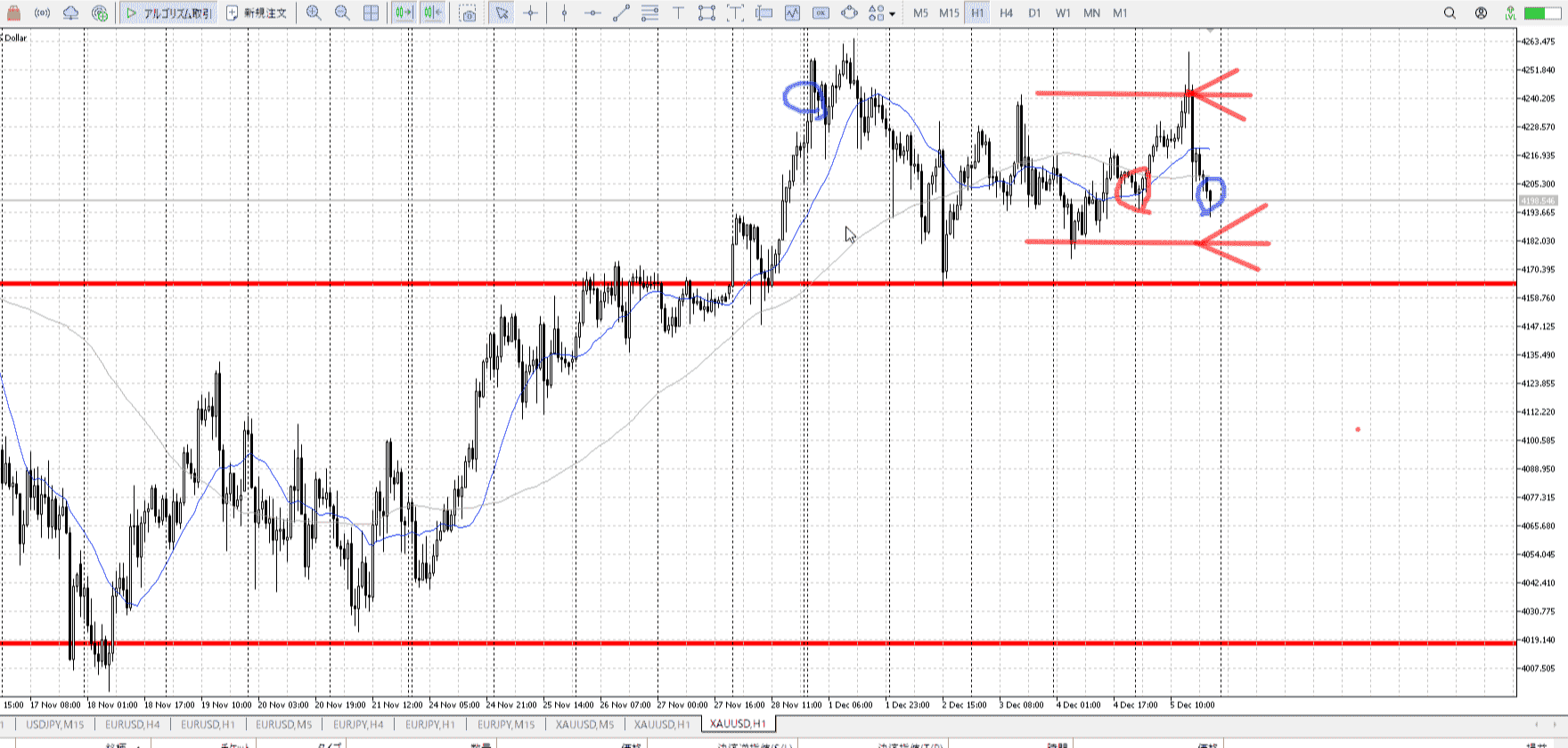Toggle chart auto-scroll to latest bar
Viewport: 1568px width, 748px height.
pyautogui.click(x=404, y=13)
